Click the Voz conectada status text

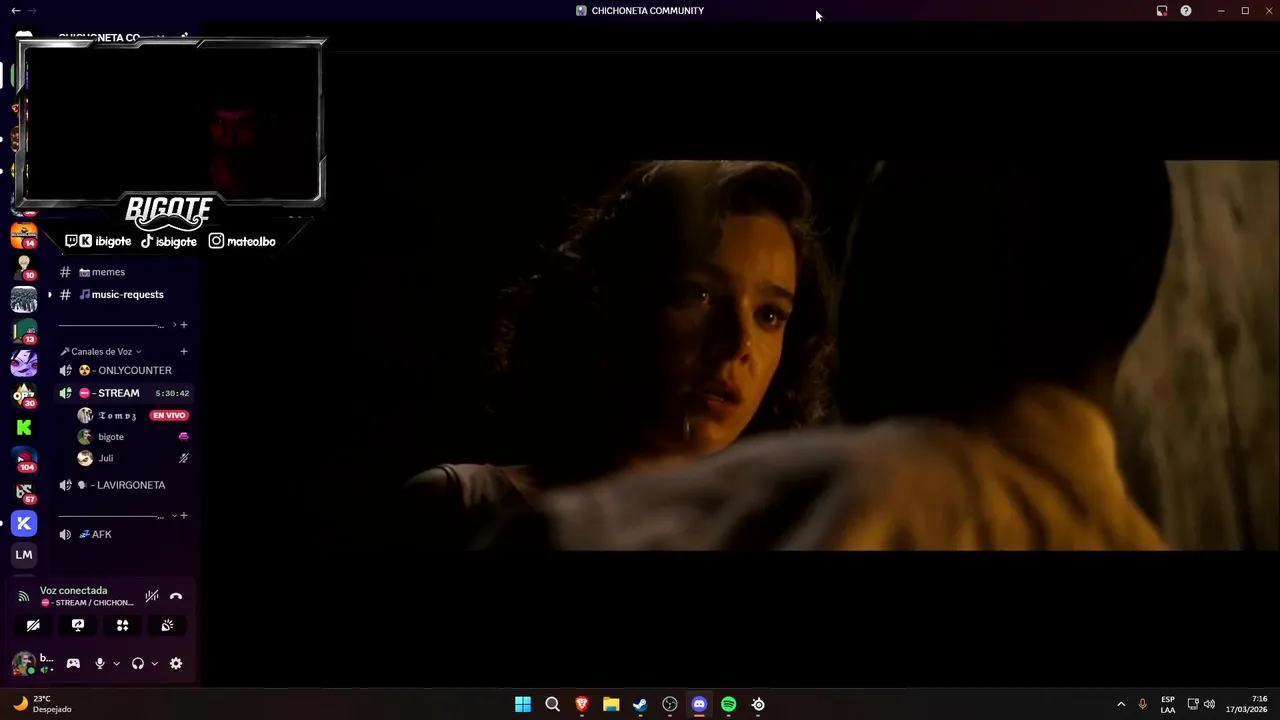point(73,590)
